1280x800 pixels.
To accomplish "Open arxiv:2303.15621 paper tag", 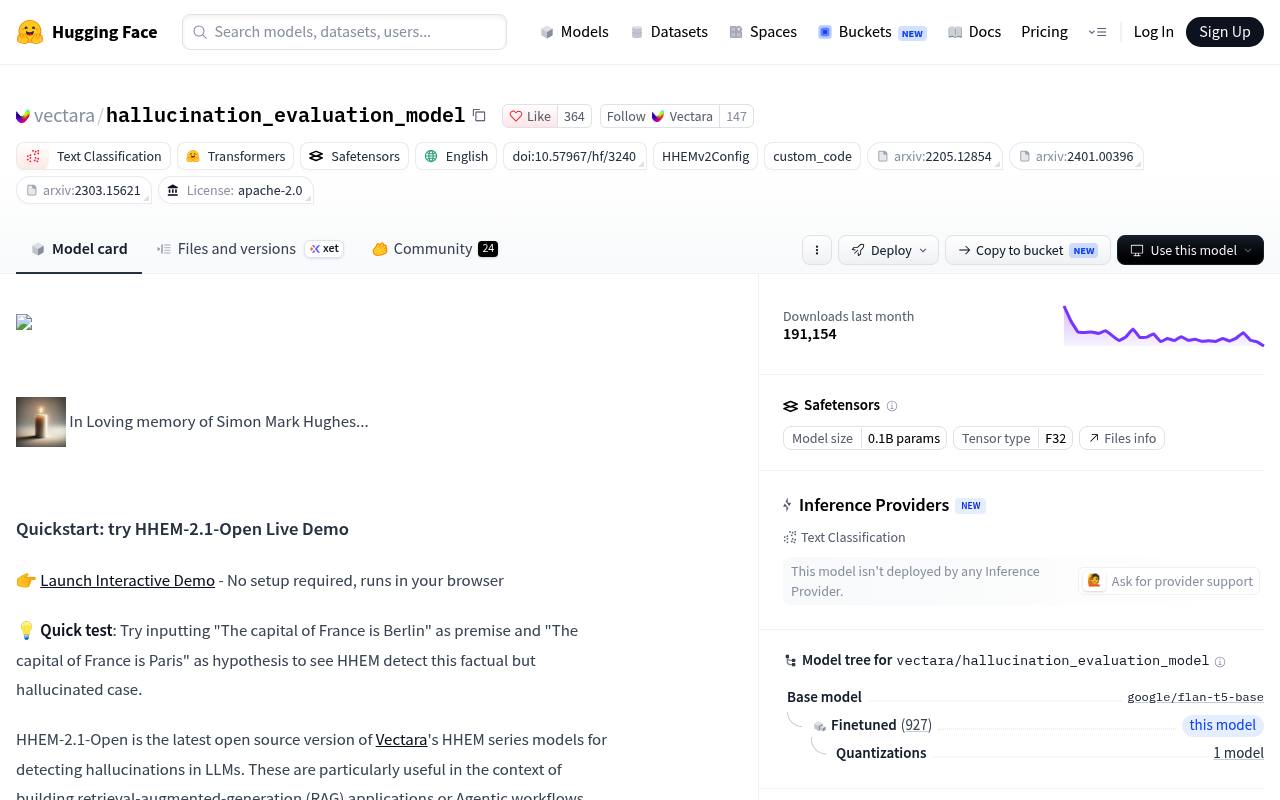I will pos(83,190).
